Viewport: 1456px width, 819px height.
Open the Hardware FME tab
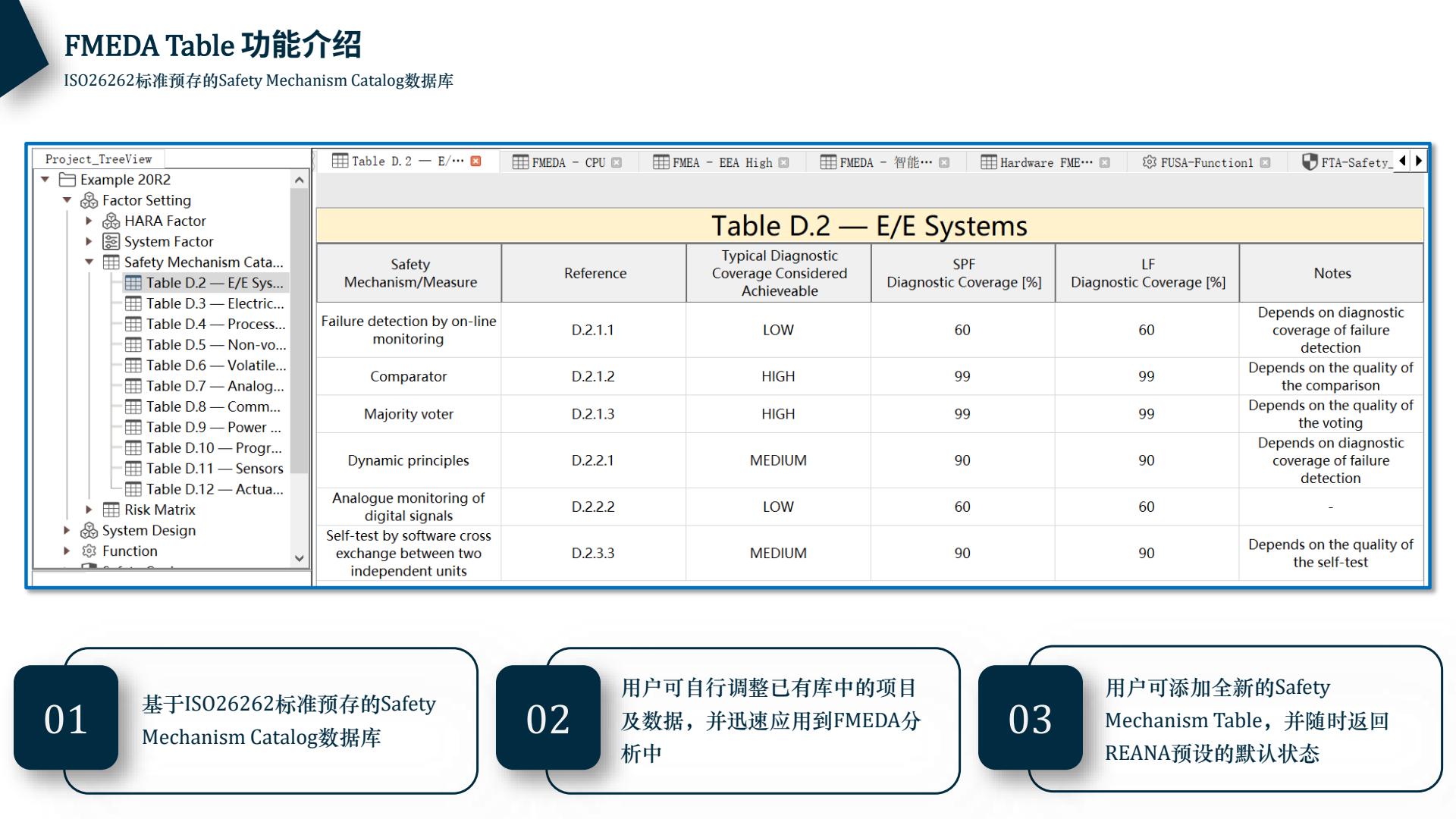[x=1046, y=162]
